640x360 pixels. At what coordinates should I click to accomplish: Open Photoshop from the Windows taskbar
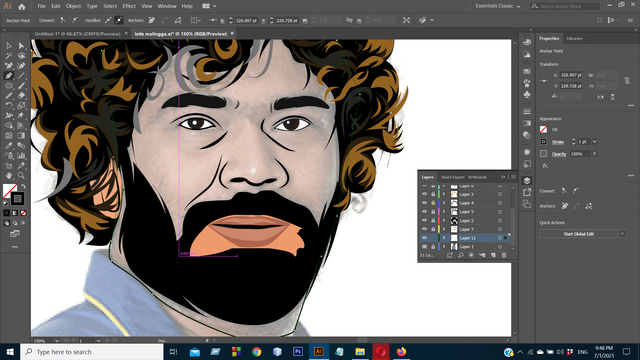(298, 351)
